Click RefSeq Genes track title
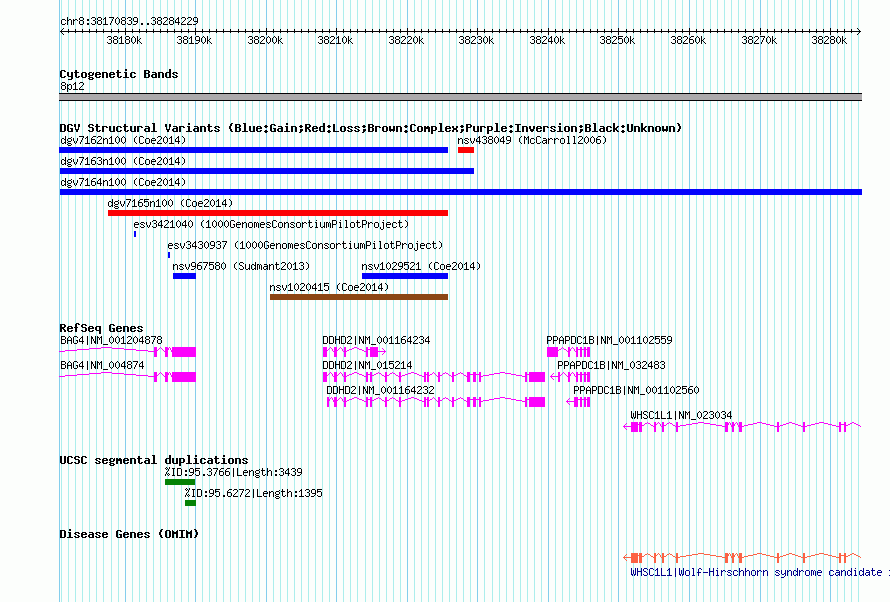The height and width of the screenshot is (602, 890). 101,328
